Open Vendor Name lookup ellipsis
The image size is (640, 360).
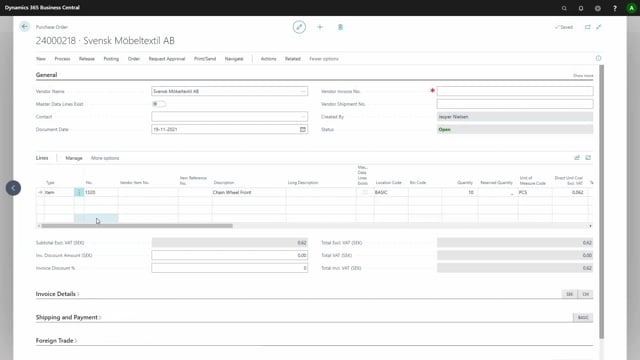303,91
